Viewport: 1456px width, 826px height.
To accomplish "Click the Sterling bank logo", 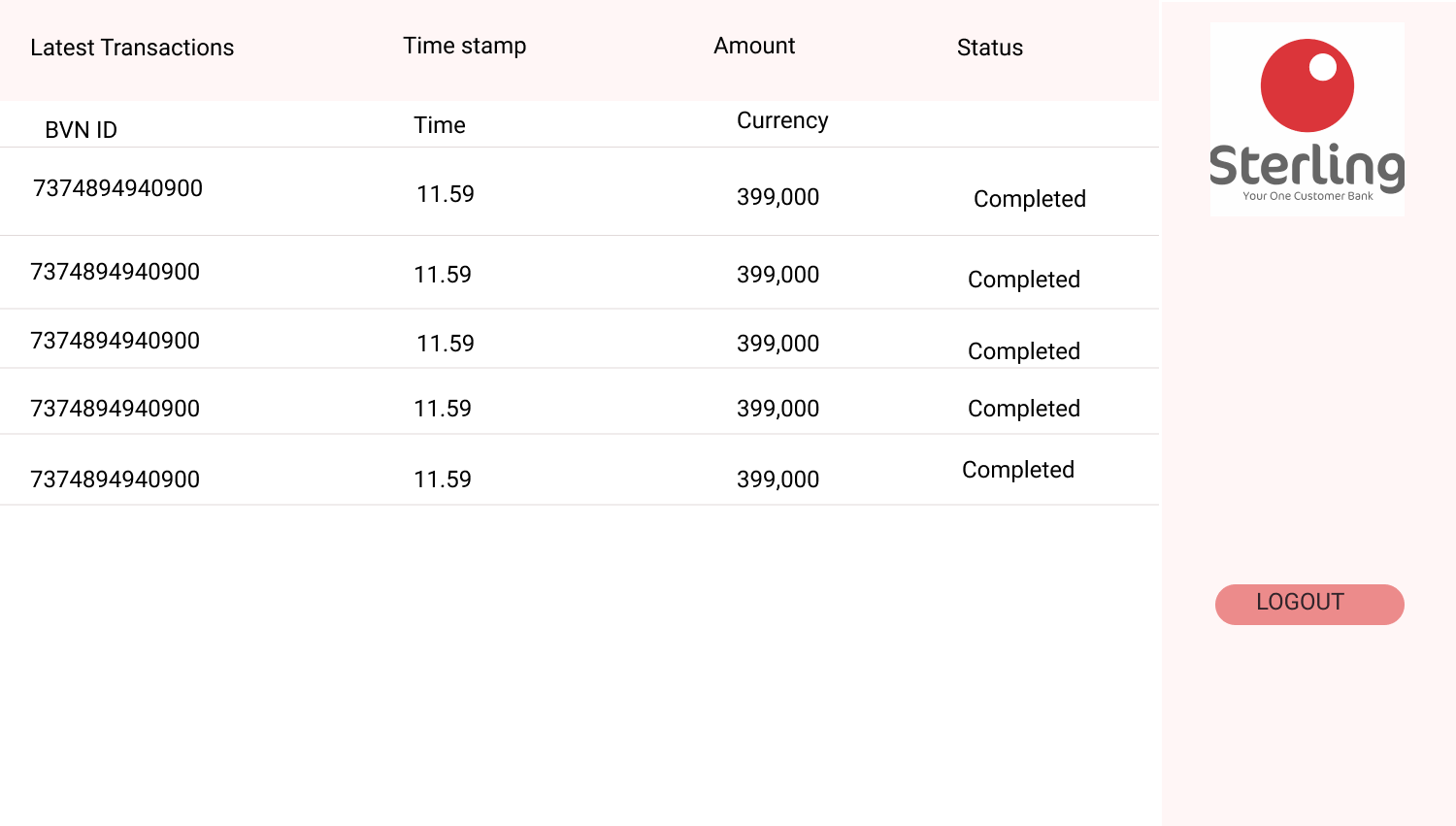I will tap(1307, 118).
